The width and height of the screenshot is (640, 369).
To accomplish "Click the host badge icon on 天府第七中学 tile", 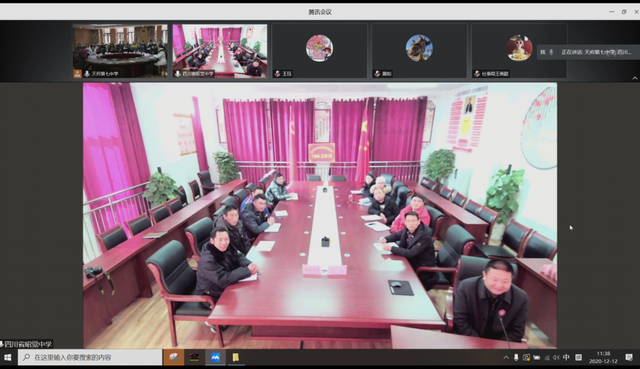I will click(x=77, y=74).
